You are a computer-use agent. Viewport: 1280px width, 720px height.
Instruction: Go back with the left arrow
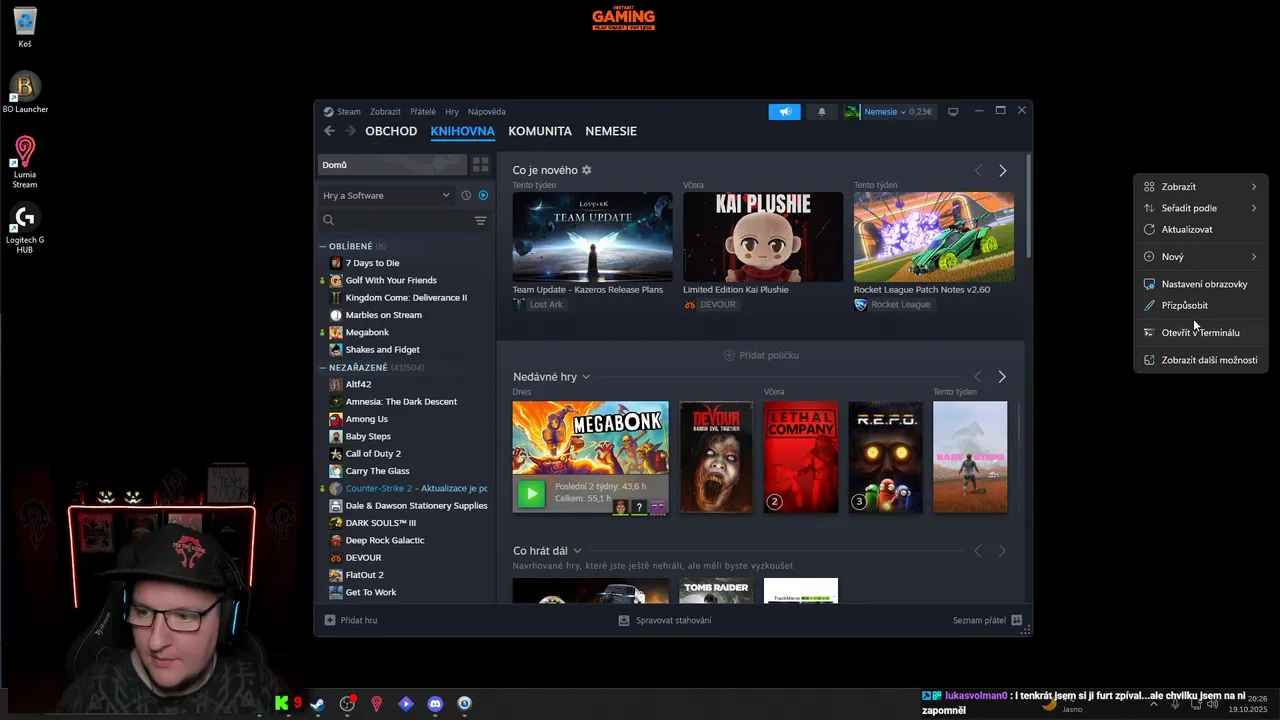coord(330,131)
